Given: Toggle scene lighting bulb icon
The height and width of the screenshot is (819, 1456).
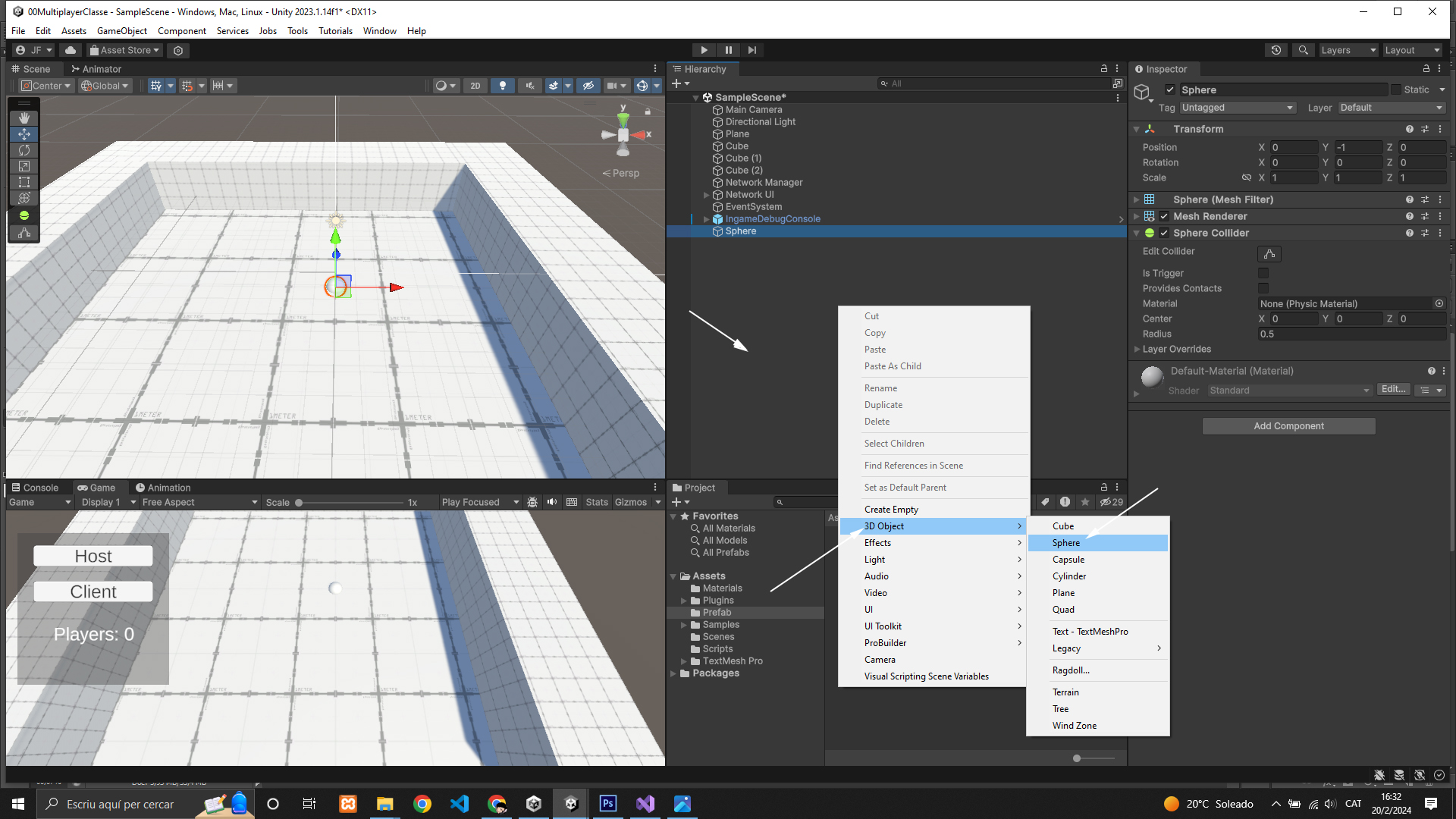Looking at the screenshot, I should pos(502,86).
